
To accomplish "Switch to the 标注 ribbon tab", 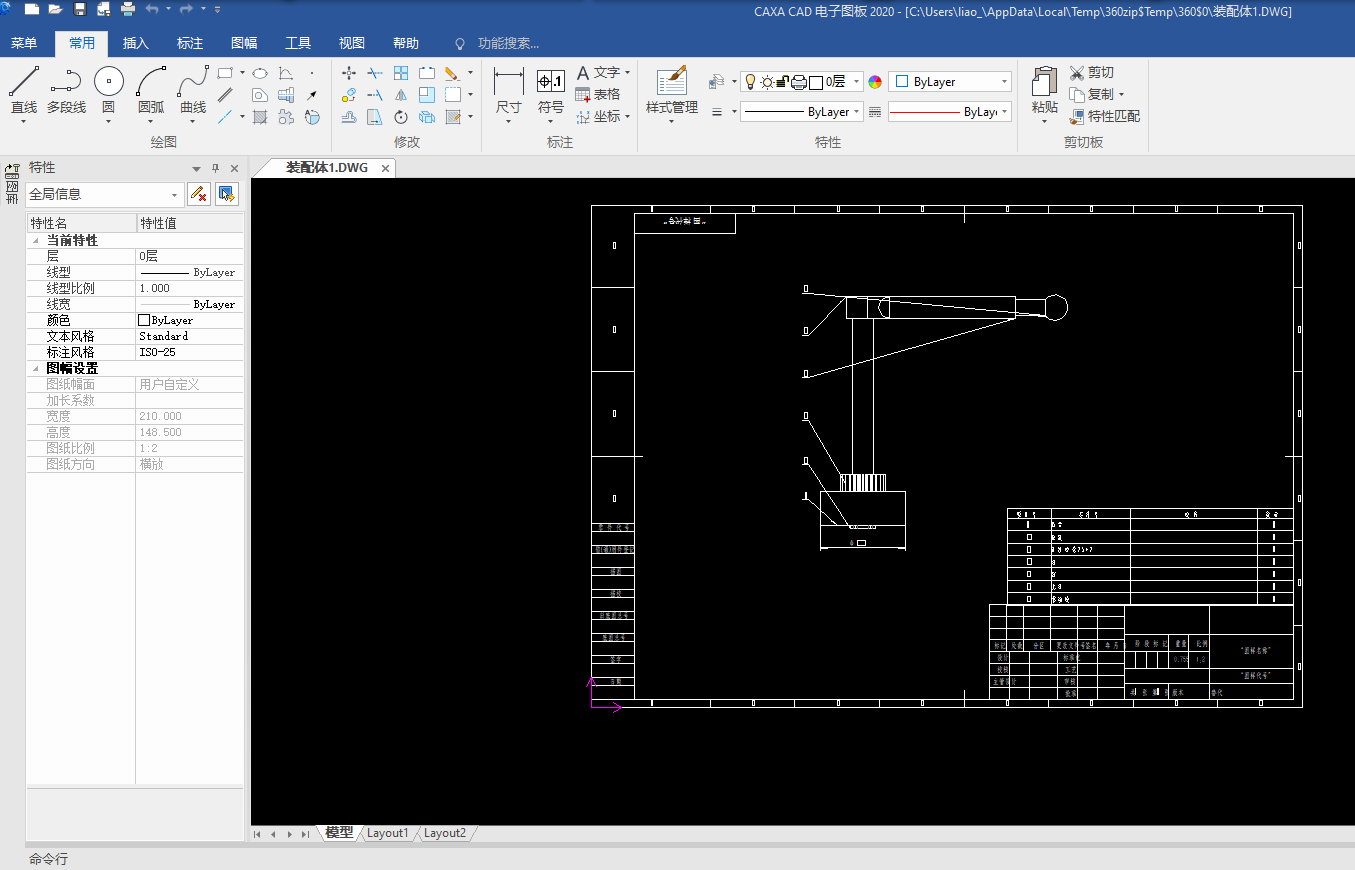I will [190, 43].
